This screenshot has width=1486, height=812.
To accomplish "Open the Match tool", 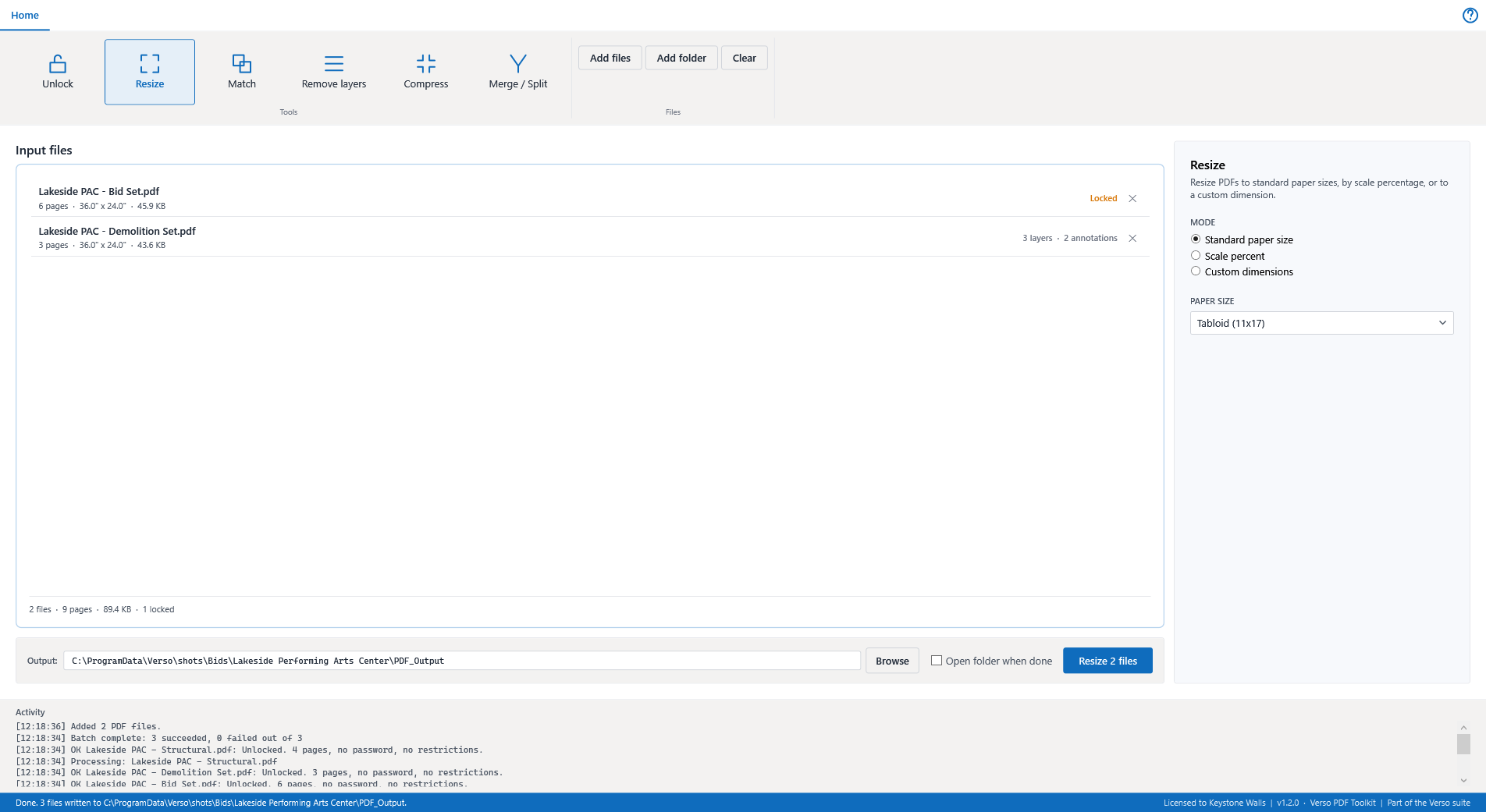I will point(242,72).
